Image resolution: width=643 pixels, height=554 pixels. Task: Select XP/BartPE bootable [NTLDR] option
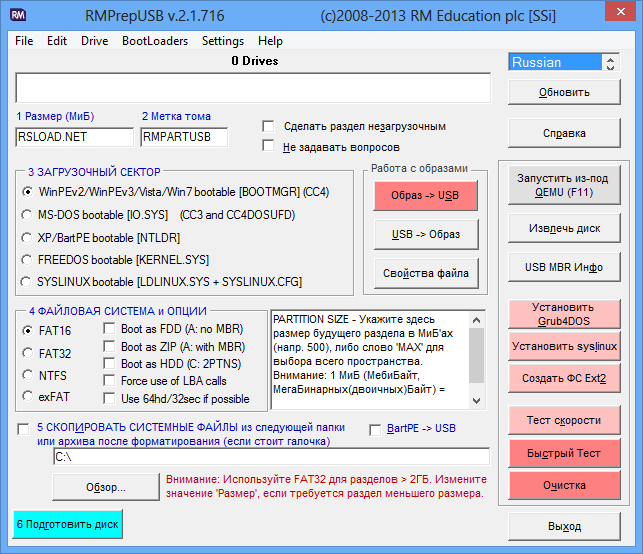coord(27,238)
